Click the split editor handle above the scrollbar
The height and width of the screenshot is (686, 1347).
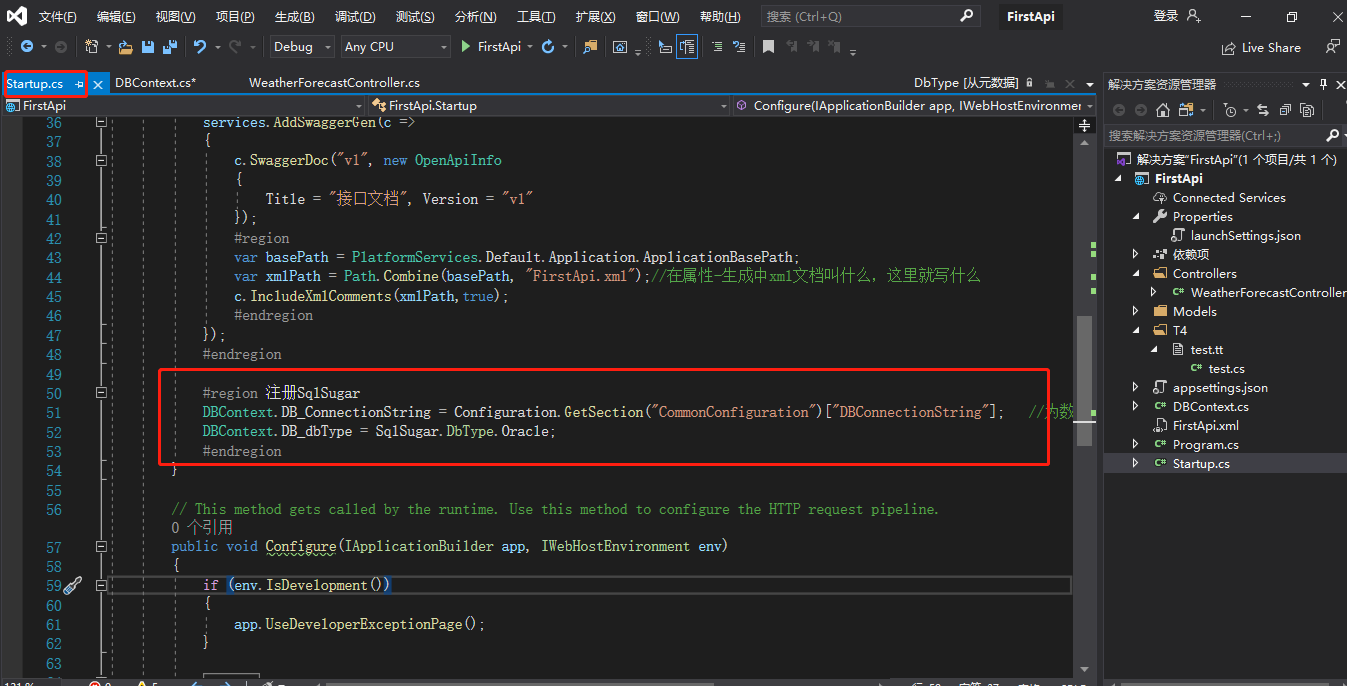[x=1085, y=125]
